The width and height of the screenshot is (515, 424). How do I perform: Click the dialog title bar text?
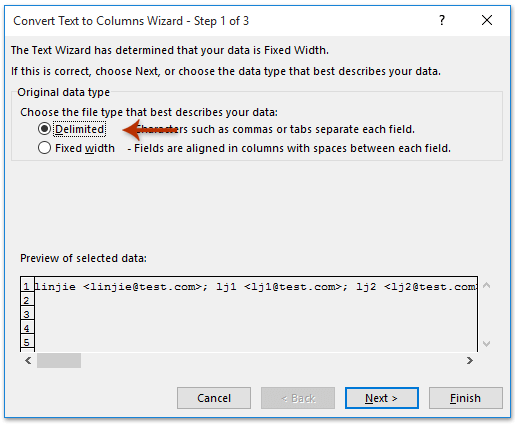tap(131, 21)
